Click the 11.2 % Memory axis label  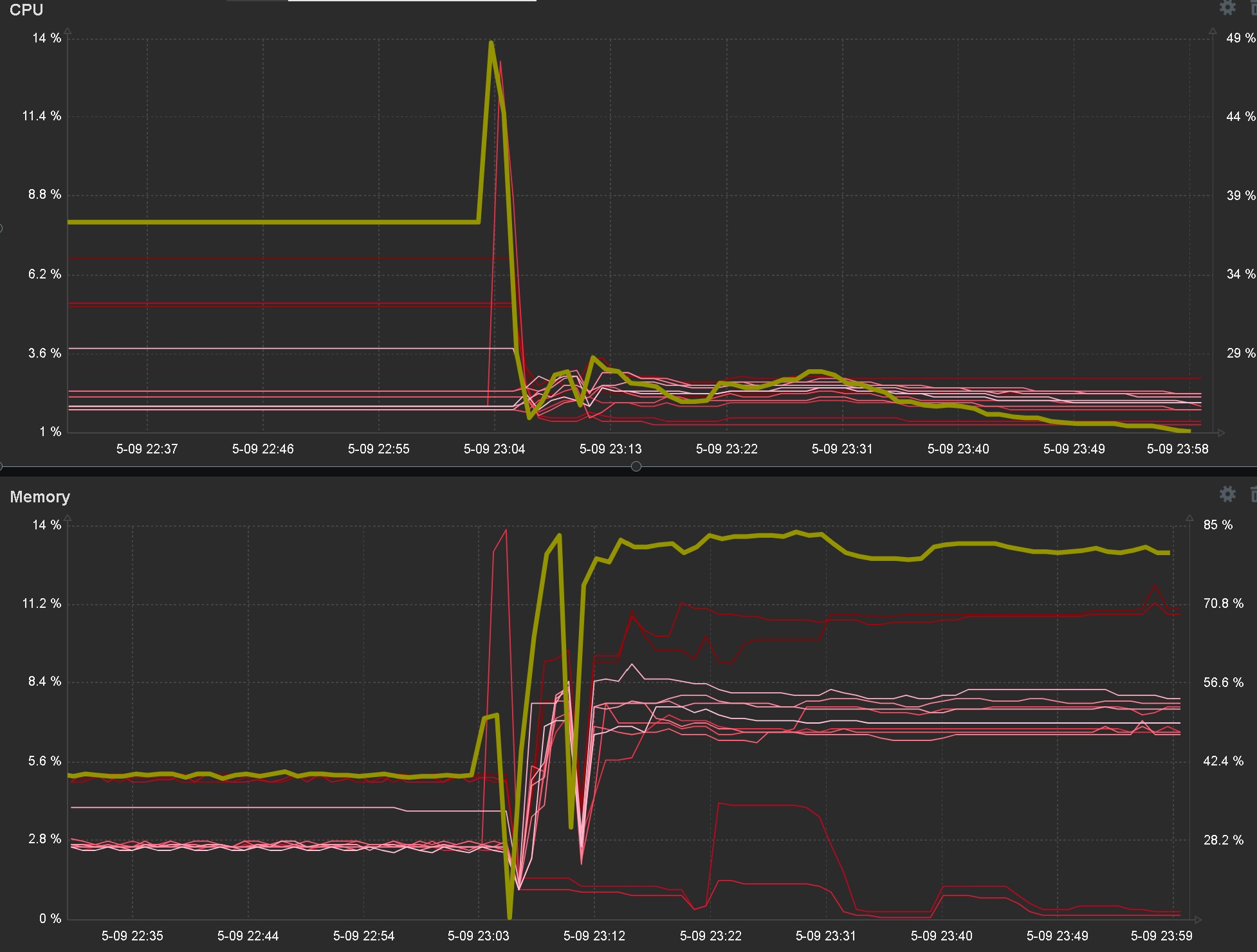point(42,603)
